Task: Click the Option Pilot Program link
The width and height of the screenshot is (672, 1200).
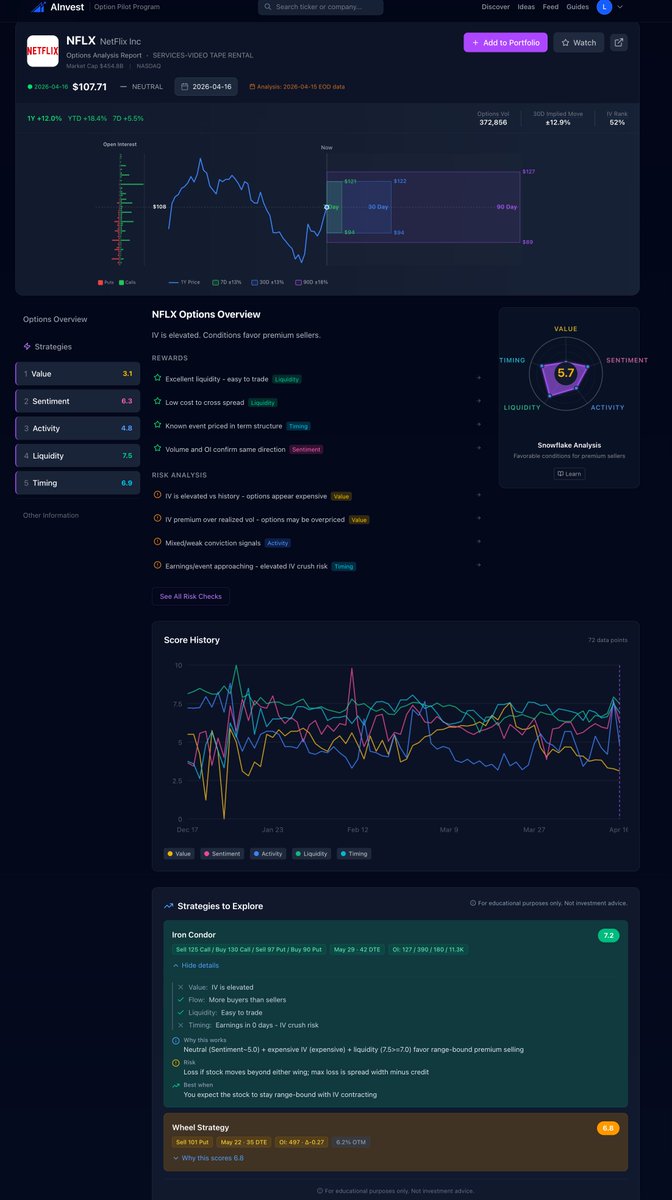Action: coord(126,7)
